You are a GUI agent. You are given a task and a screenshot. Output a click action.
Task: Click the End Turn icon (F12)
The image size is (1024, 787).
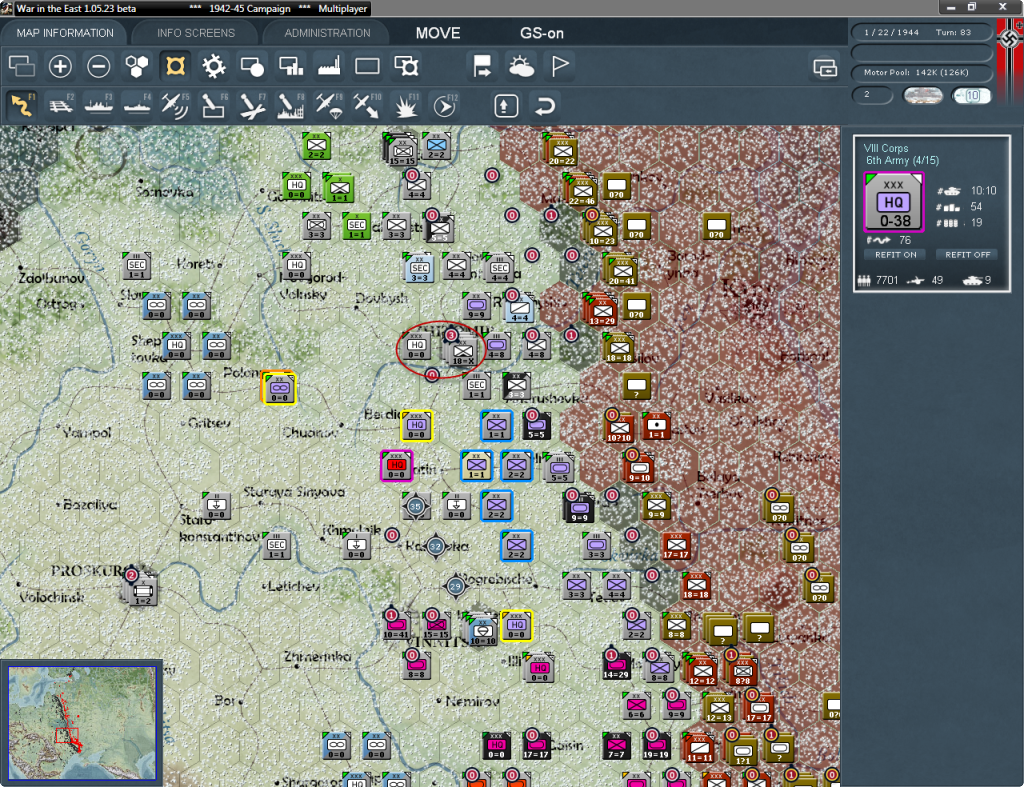coord(445,106)
